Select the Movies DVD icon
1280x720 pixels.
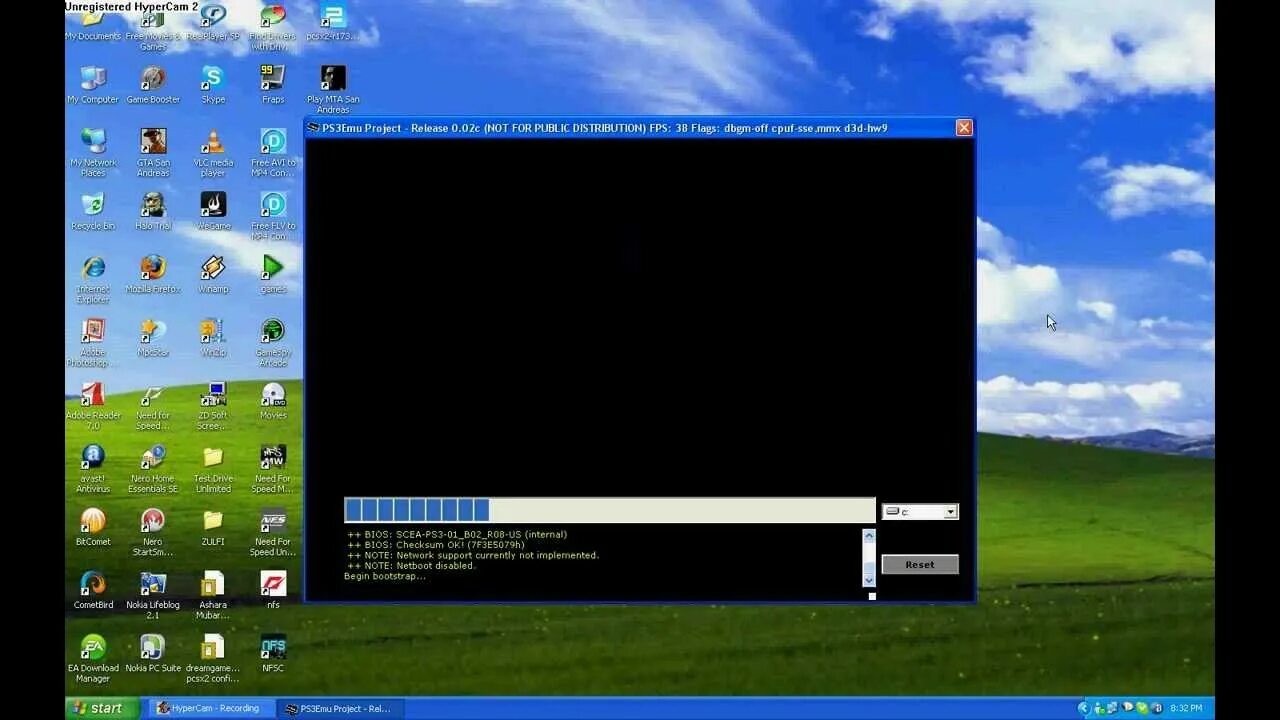pos(273,400)
